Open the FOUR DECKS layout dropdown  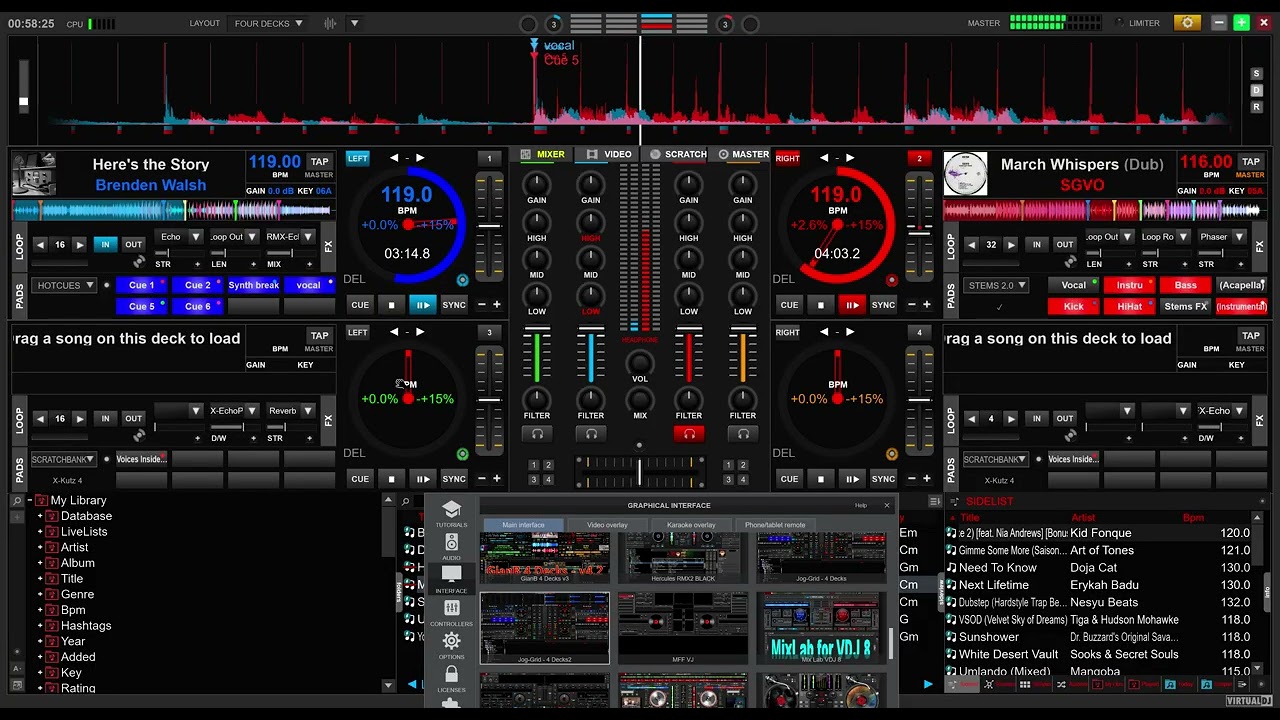268,23
